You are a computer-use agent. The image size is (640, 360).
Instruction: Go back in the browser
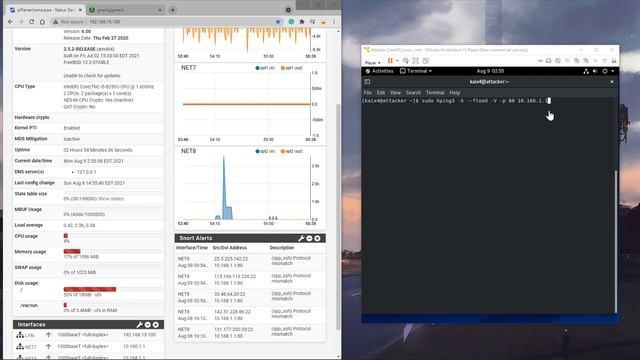pyautogui.click(x=11, y=22)
